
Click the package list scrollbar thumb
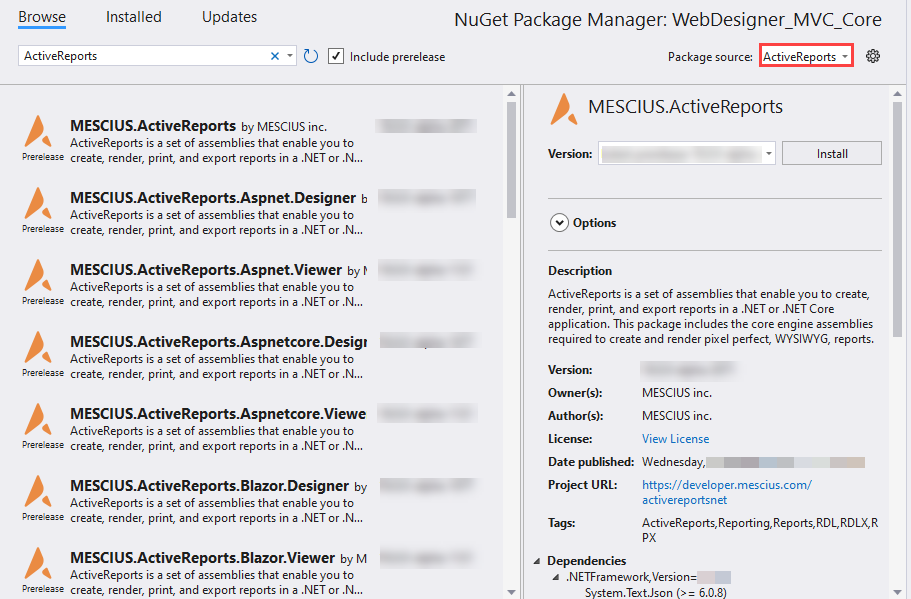[511, 160]
